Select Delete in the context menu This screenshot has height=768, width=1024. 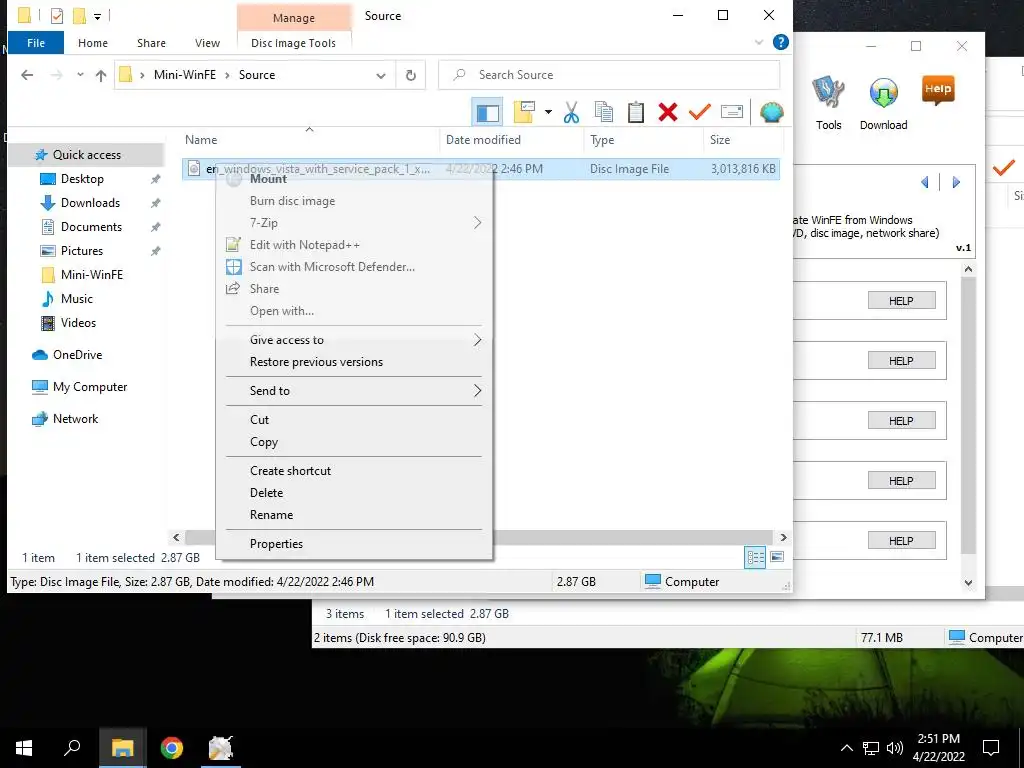click(353, 493)
